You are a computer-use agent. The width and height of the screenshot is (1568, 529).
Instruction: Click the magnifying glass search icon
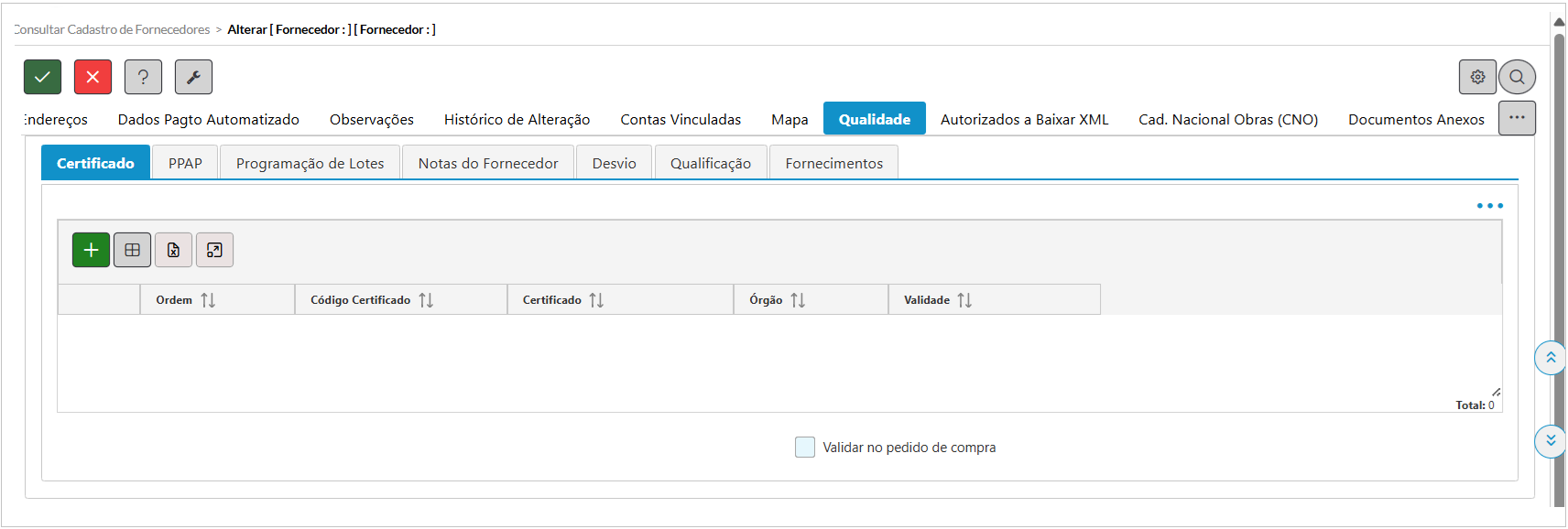(1517, 77)
